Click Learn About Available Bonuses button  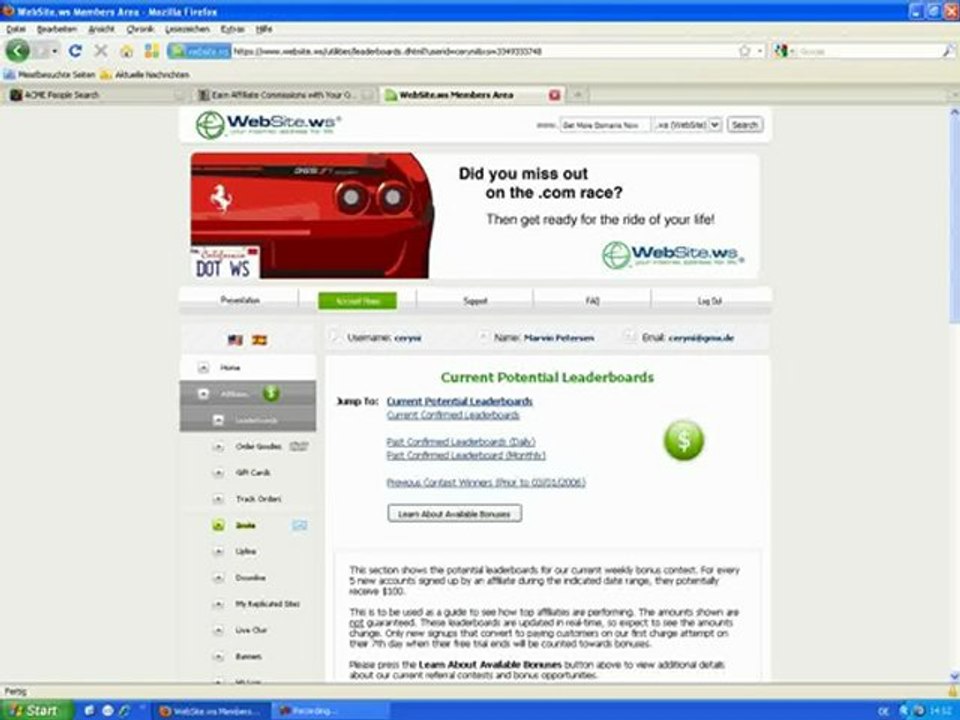coord(454,514)
